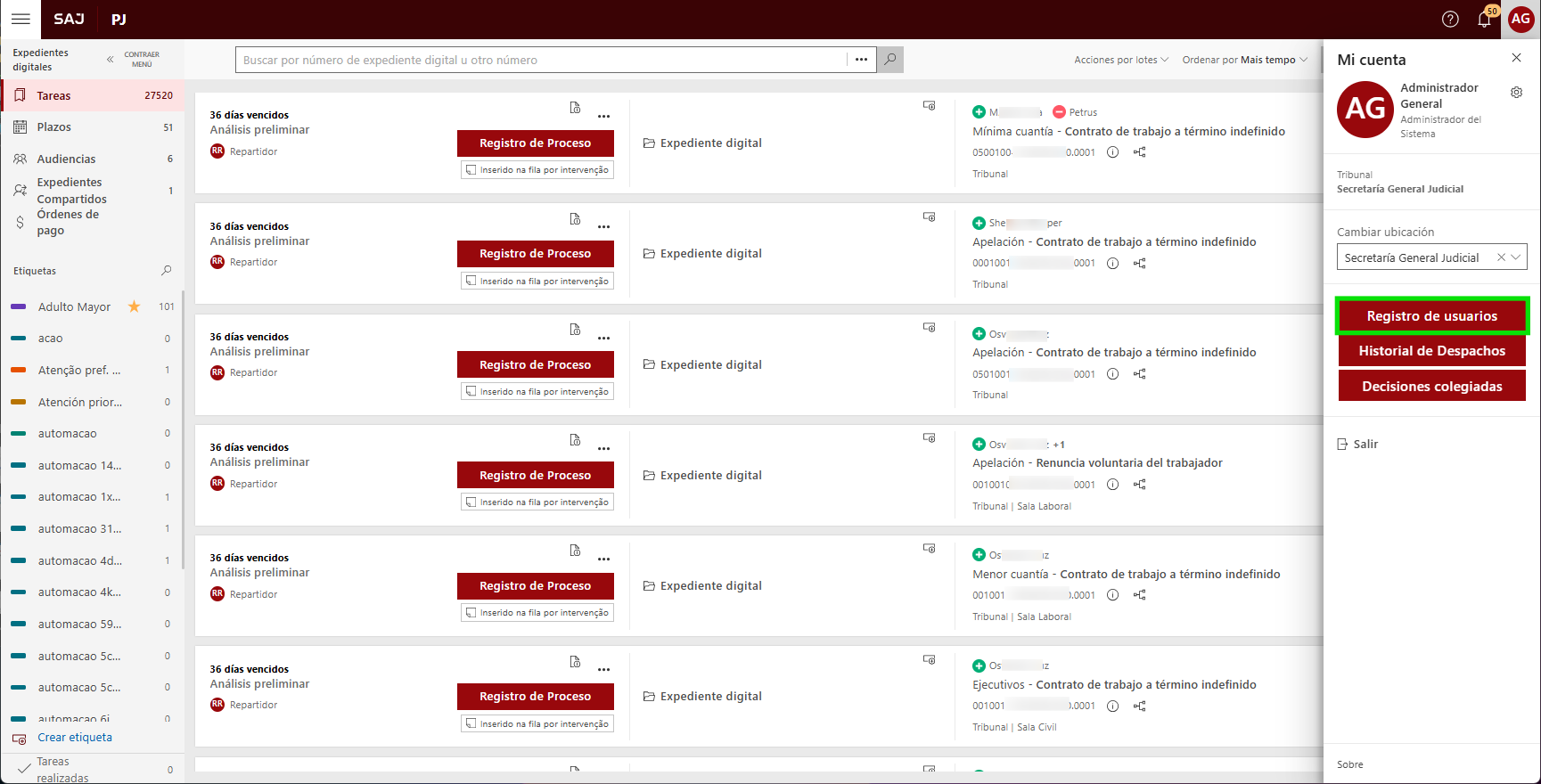Click the expediente digital search field

542,60
